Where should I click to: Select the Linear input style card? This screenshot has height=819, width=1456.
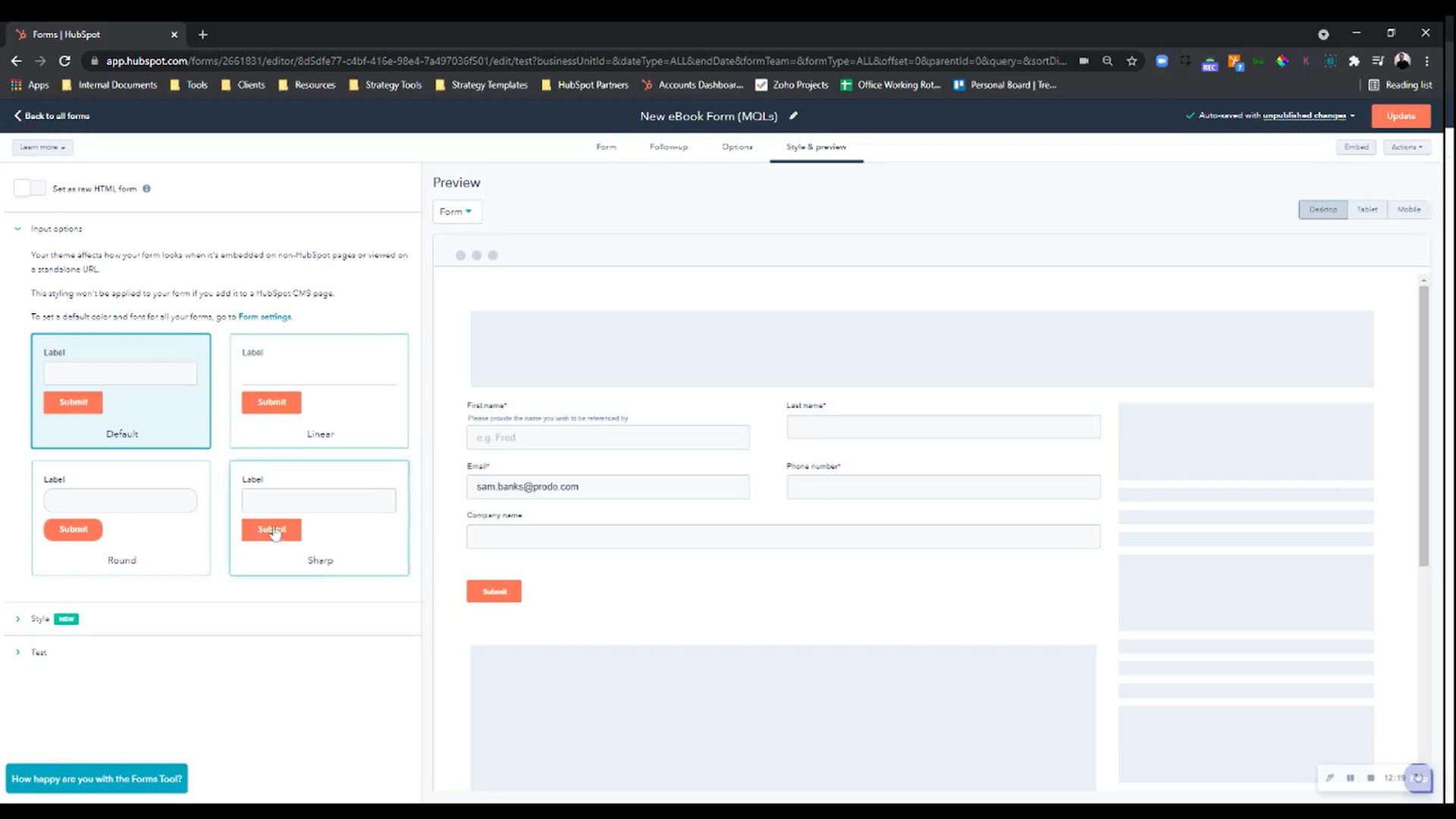point(319,391)
